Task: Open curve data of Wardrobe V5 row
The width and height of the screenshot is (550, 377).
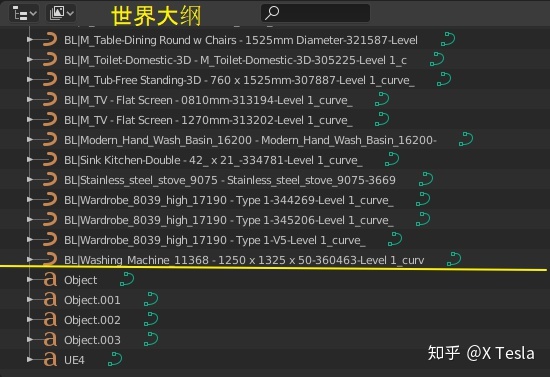Action: pyautogui.click(x=395, y=239)
